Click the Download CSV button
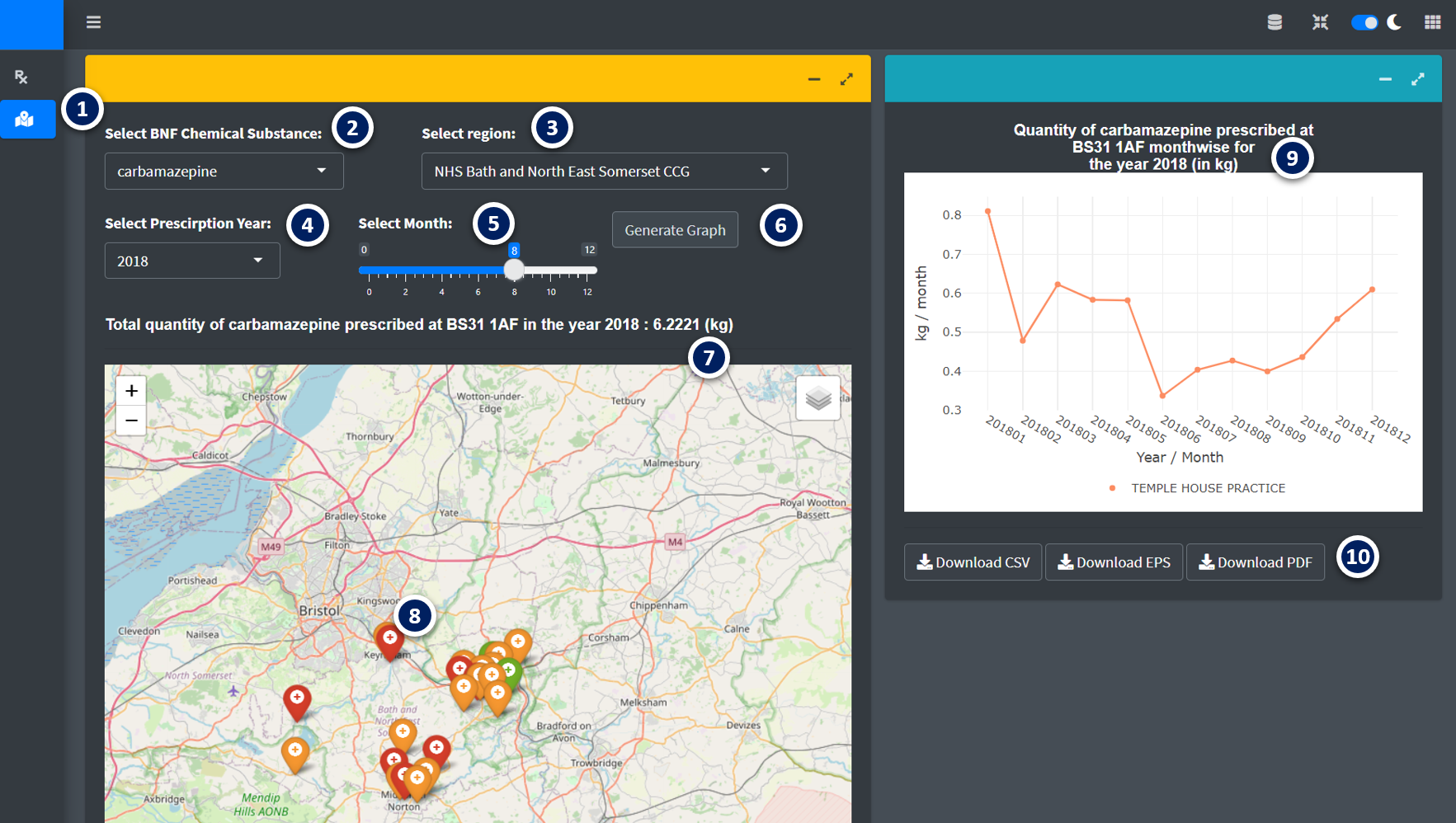This screenshot has width=1456, height=823. coord(973,562)
